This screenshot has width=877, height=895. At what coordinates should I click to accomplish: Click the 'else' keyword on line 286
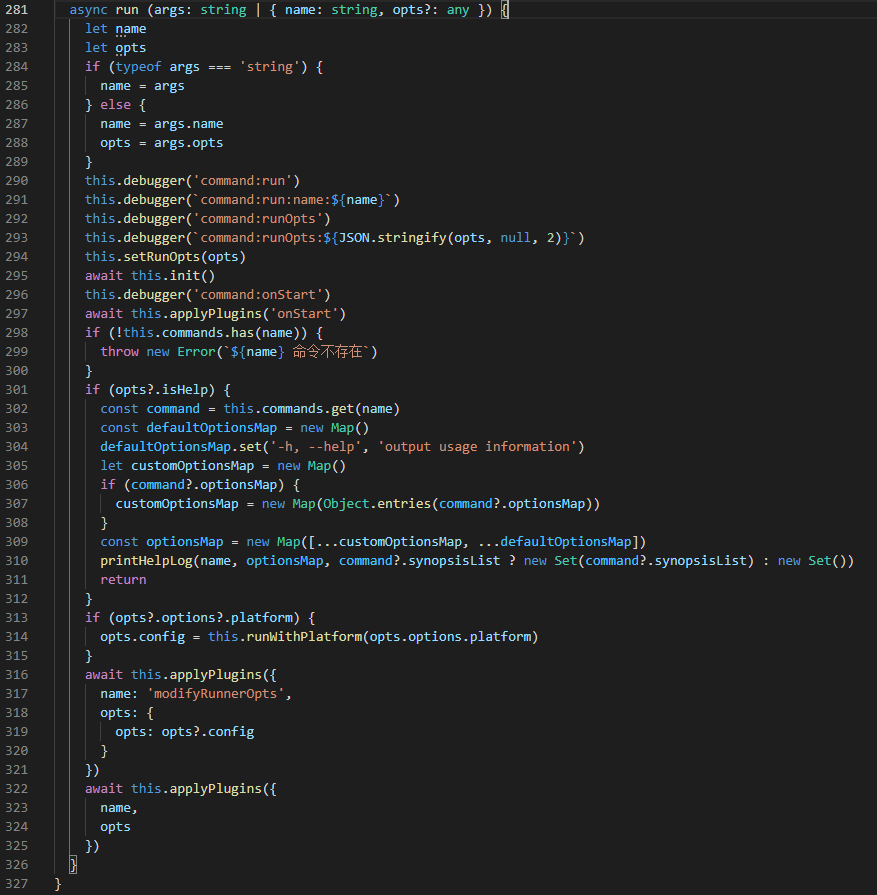(x=115, y=105)
